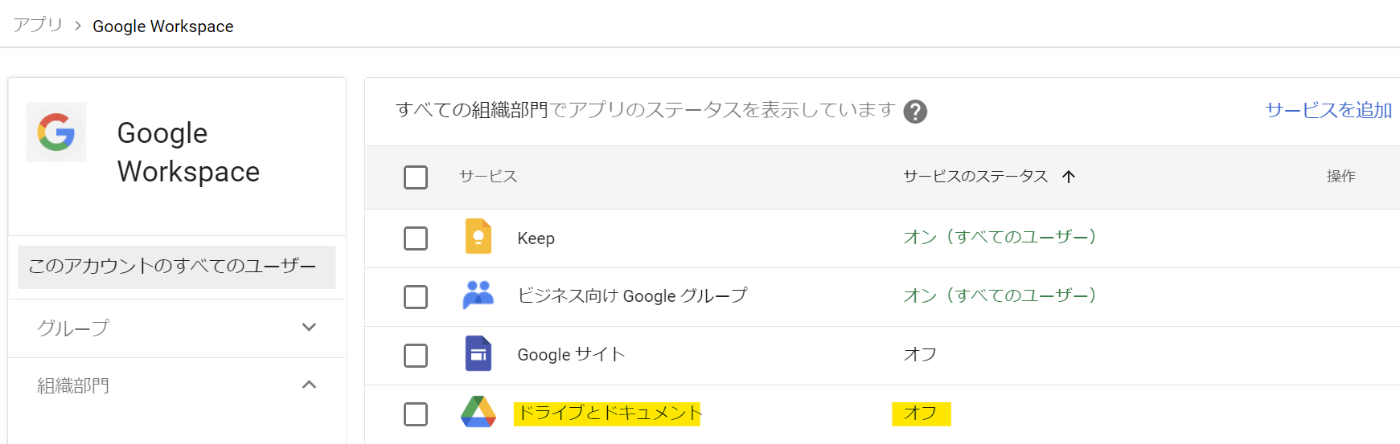Sort by サービスのステータス column header
Image resolution: width=1400 pixels, height=444 pixels.
click(x=975, y=176)
